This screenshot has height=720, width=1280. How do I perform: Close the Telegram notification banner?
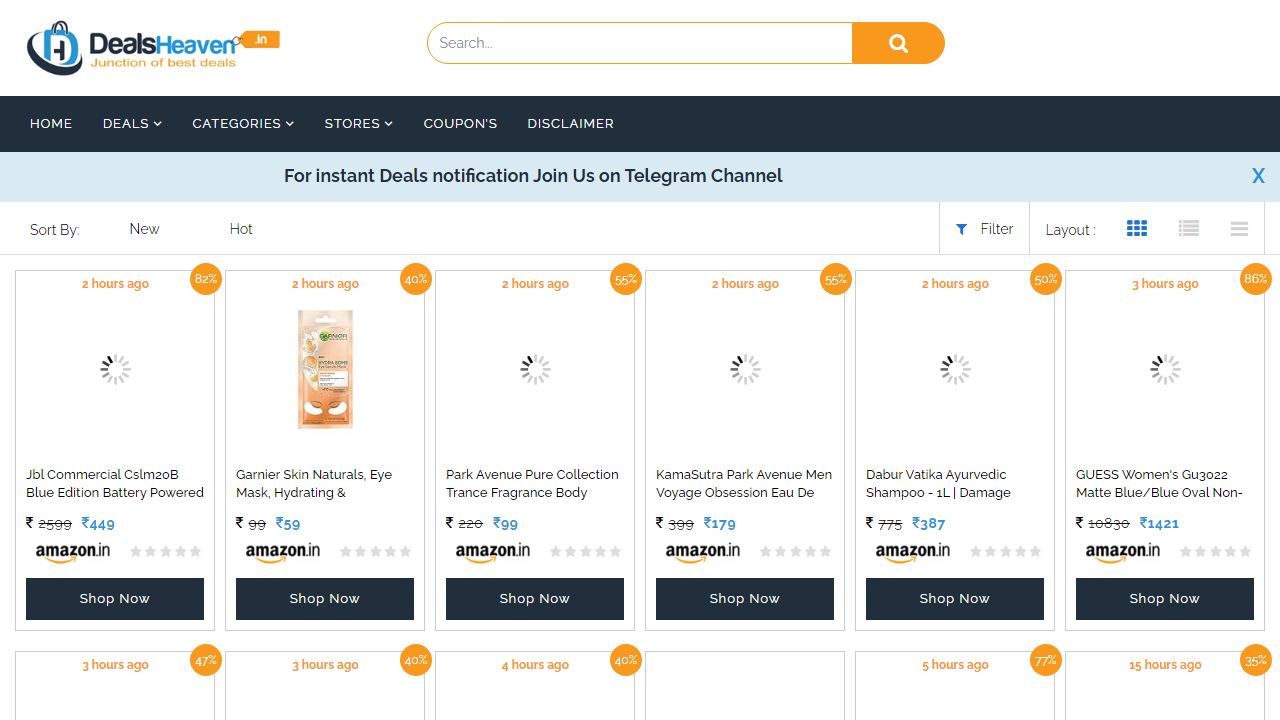(1258, 176)
